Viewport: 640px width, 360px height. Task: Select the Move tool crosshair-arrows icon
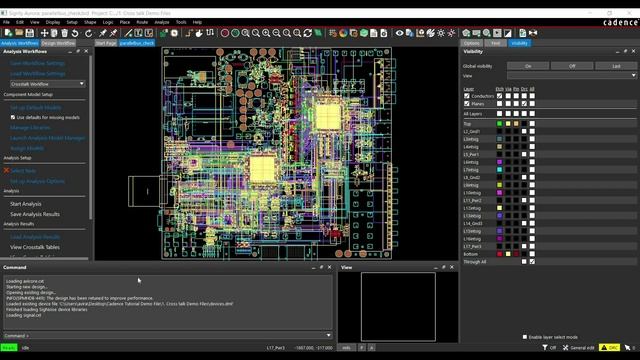(x=44, y=33)
